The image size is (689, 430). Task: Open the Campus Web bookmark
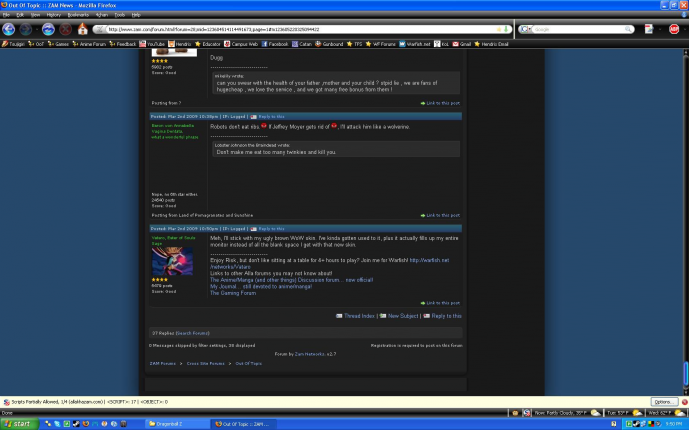(x=241, y=44)
